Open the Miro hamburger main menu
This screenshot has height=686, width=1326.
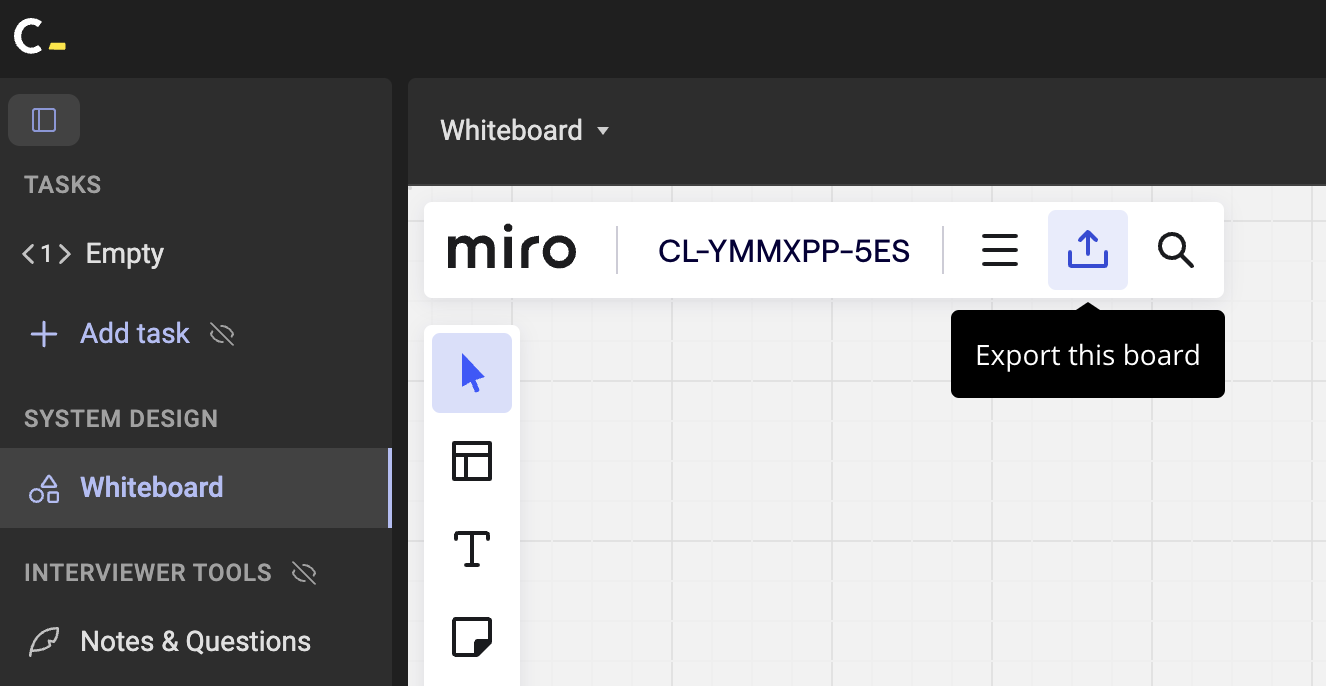pyautogui.click(x=999, y=250)
